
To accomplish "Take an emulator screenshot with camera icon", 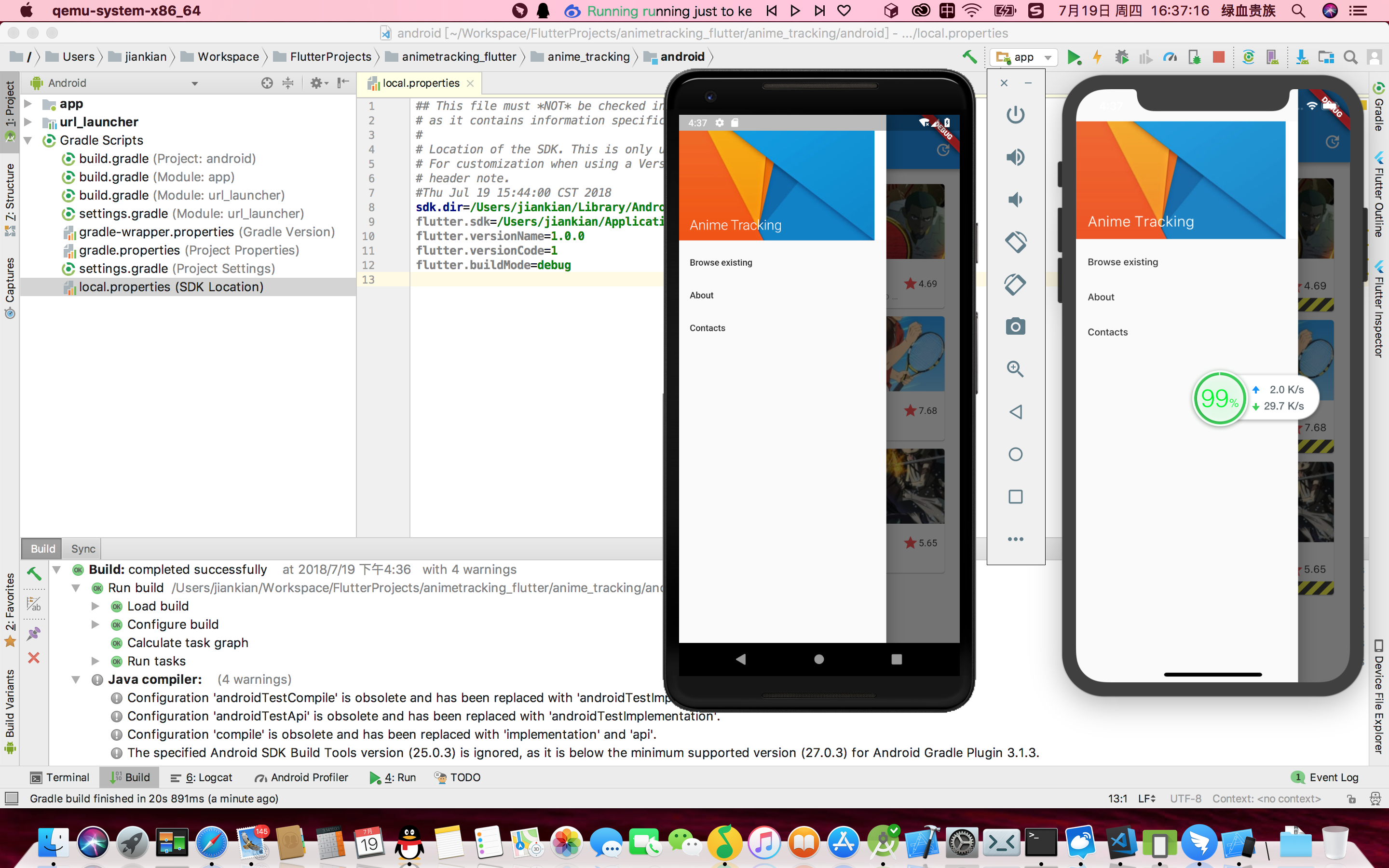I will [x=1015, y=326].
